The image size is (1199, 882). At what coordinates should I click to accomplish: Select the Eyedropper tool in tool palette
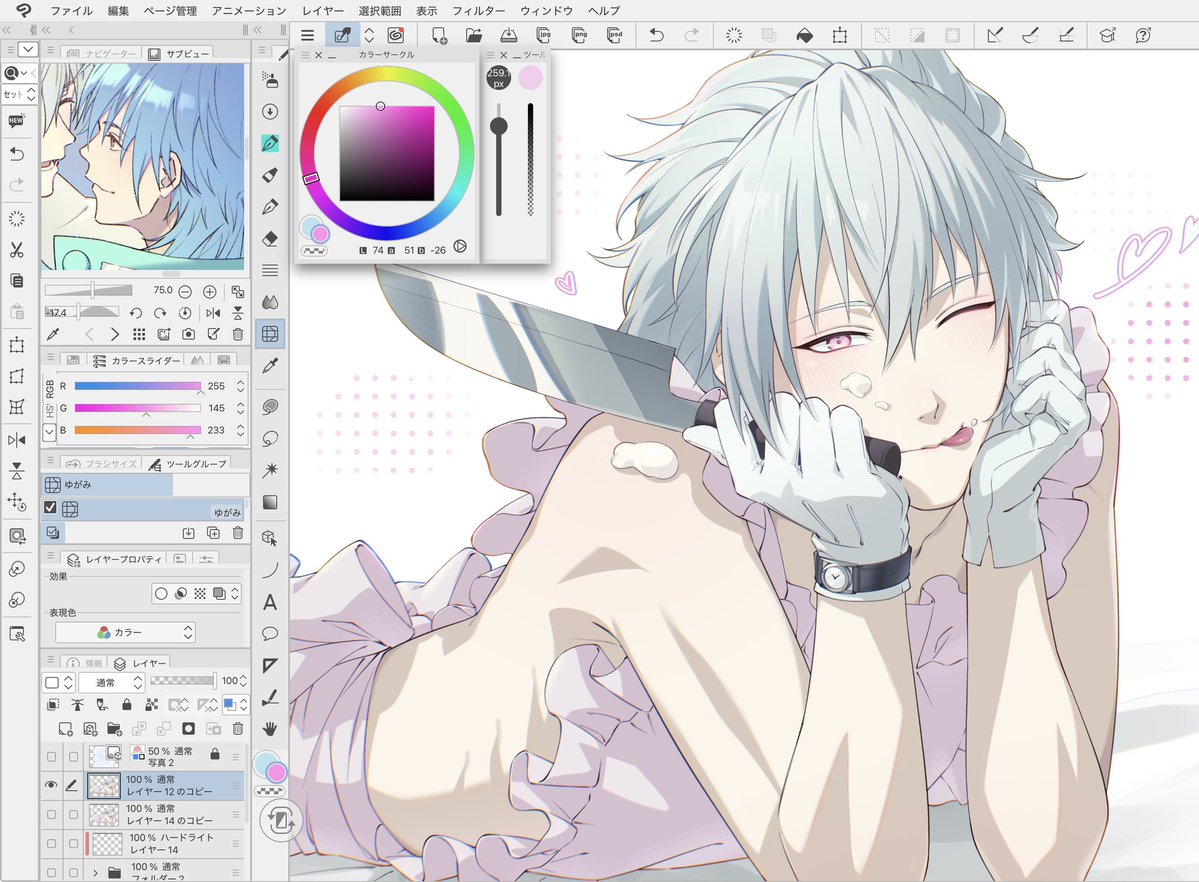[x=270, y=366]
